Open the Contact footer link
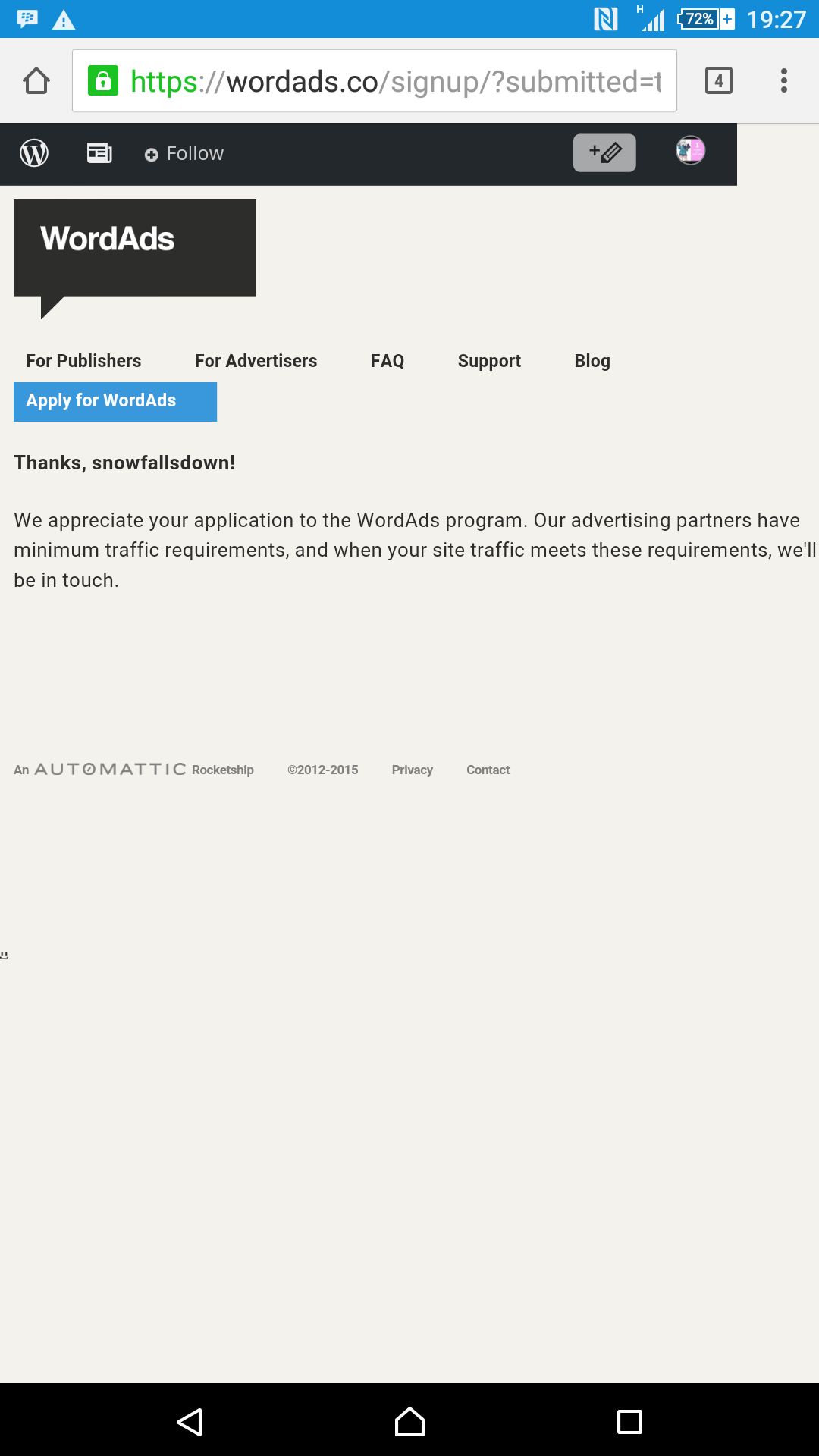Image resolution: width=819 pixels, height=1456 pixels. 488,770
